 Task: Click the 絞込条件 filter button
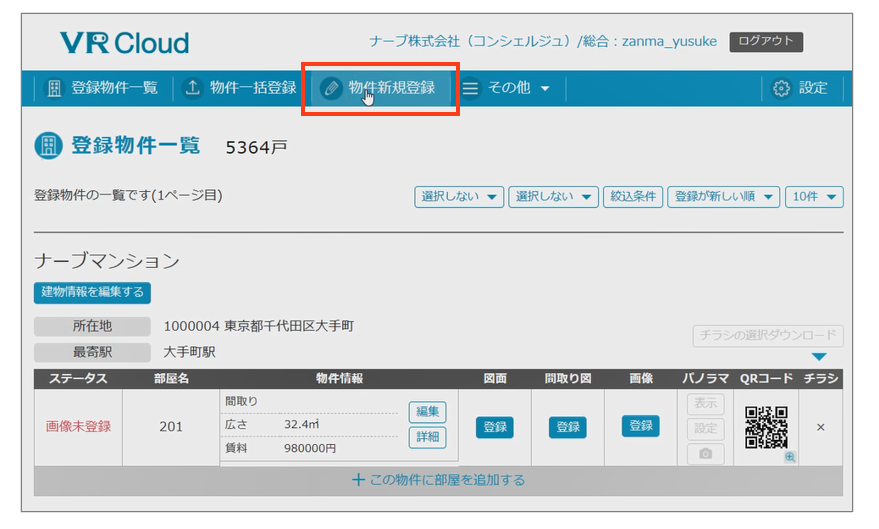[x=633, y=197]
